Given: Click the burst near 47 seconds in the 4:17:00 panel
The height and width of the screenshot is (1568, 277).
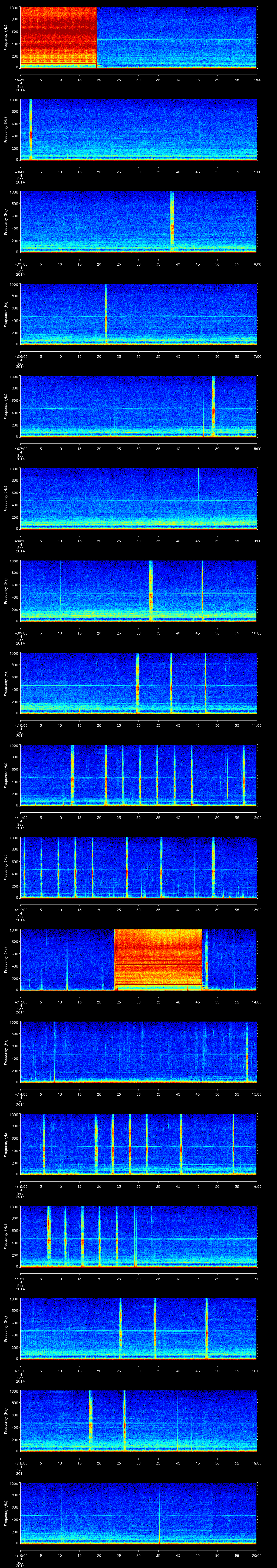Looking at the screenshot, I should [x=207, y=1329].
